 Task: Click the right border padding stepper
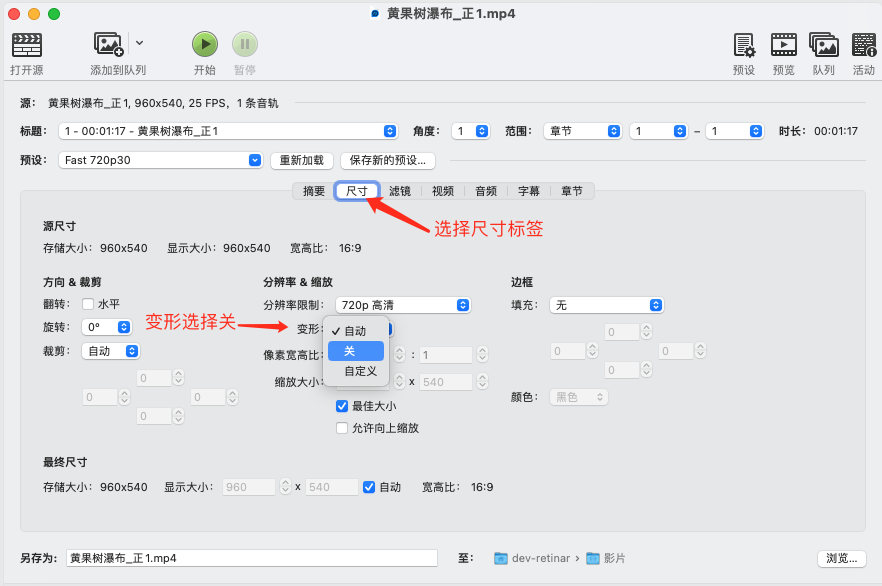(x=700, y=351)
